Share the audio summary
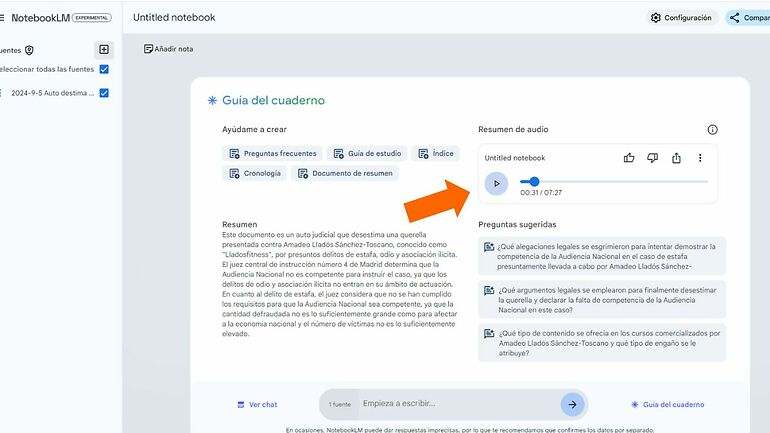The image size is (770, 433). pos(676,158)
